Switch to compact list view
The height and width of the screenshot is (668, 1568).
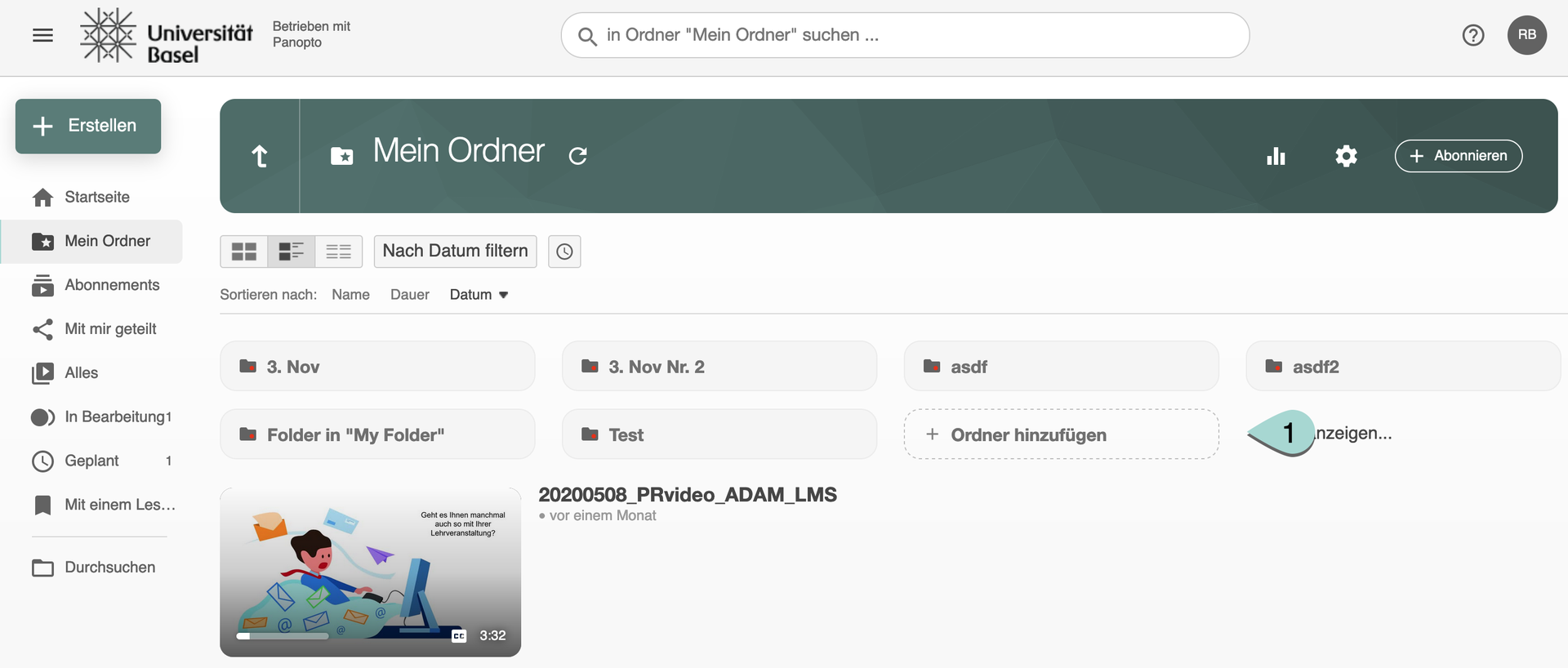[x=338, y=252]
